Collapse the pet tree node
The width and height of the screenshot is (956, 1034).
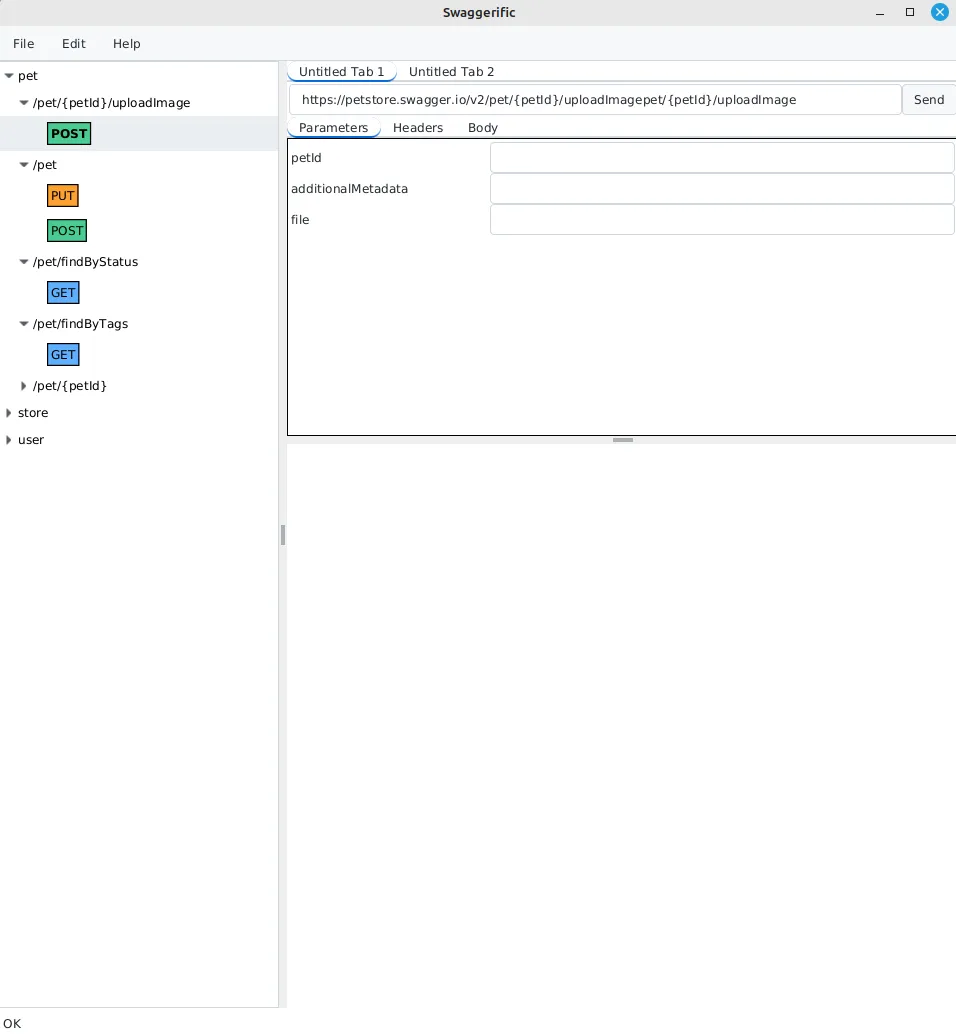coord(8,75)
